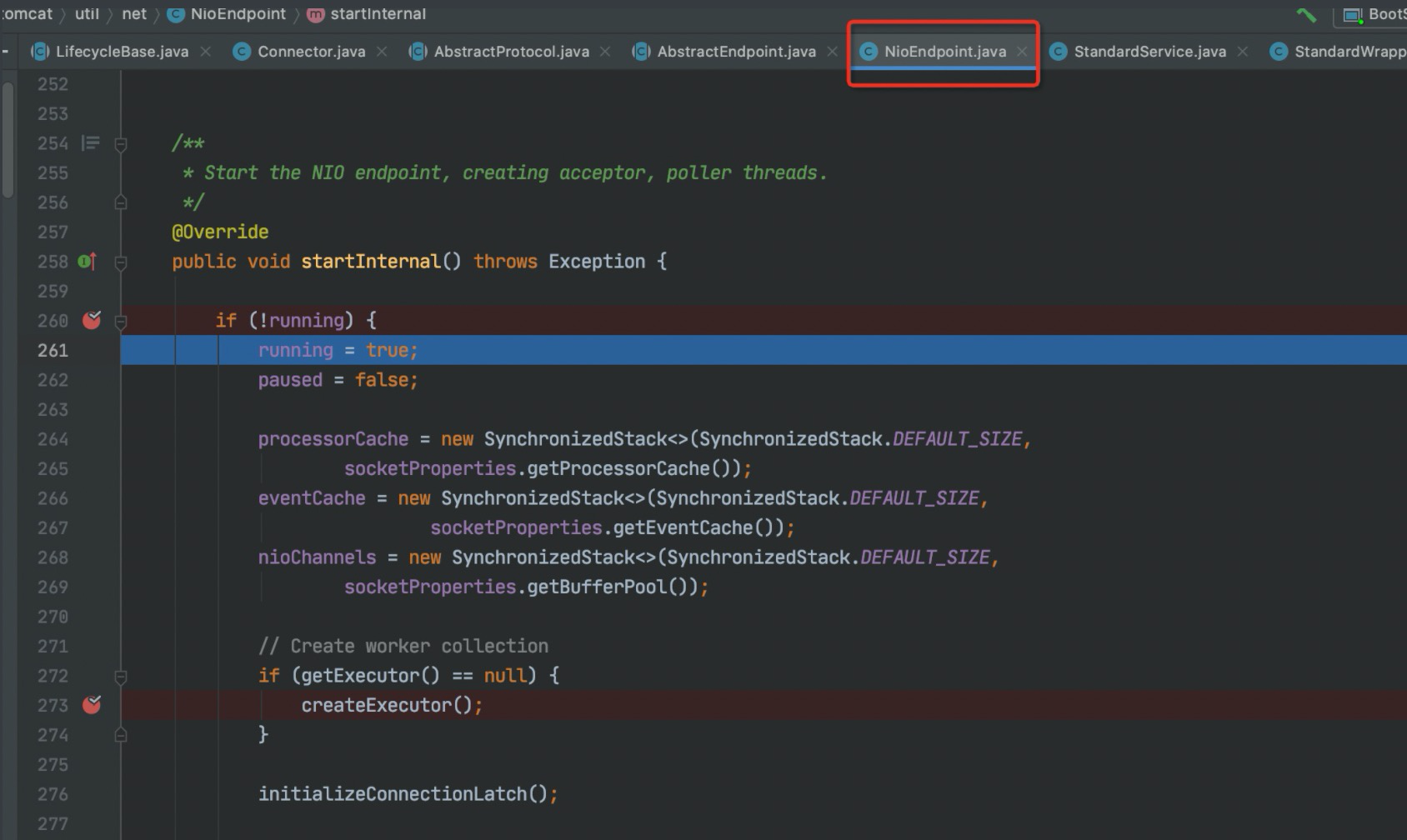Click initializeConnectionLatch() call
Image resolution: width=1407 pixels, height=840 pixels.
408,794
